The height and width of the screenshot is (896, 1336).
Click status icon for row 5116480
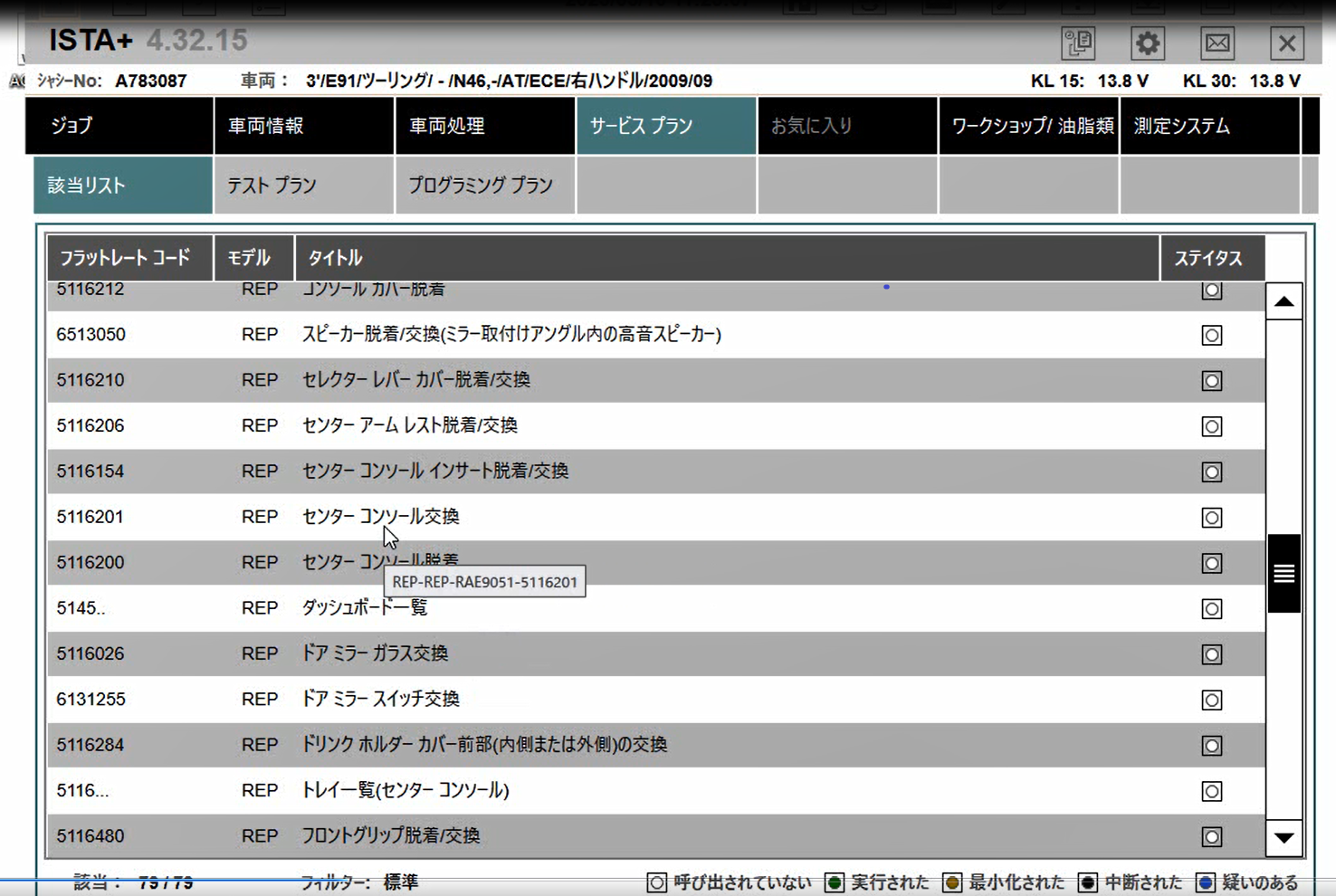tap(1212, 837)
